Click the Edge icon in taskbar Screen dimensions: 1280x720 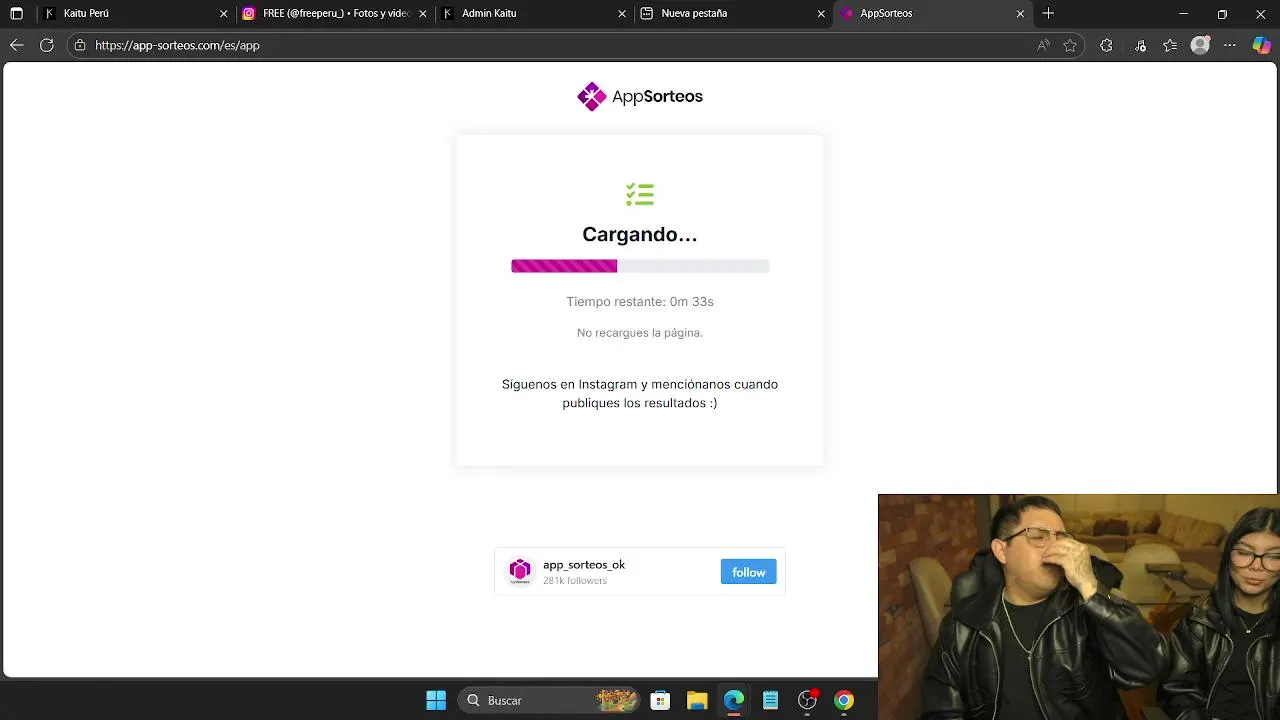[734, 700]
